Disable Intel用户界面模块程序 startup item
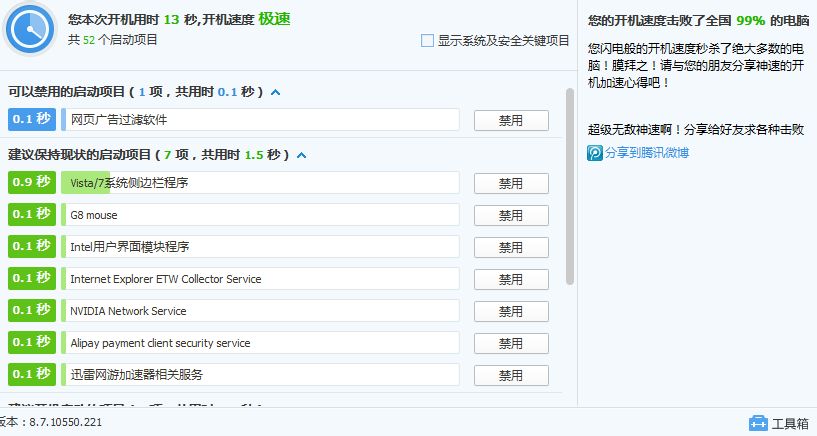Screen dimensions: 817x436 click(x=511, y=247)
